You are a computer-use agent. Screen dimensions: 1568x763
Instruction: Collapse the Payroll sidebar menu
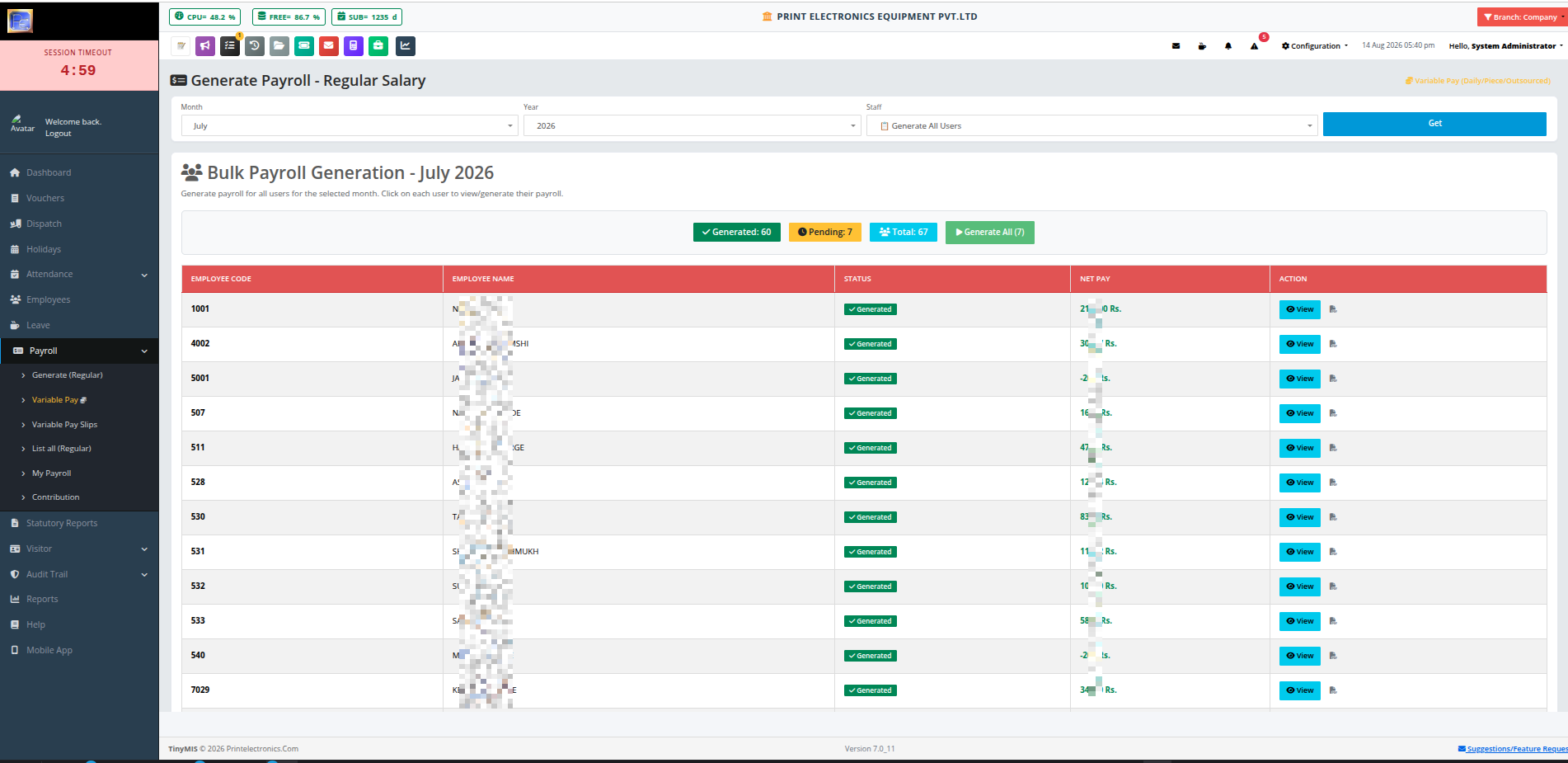[79, 351]
